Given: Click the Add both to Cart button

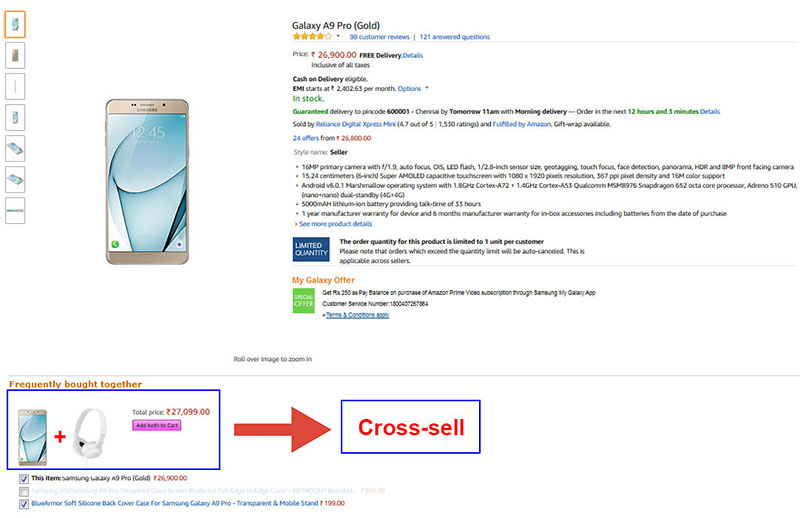Looking at the screenshot, I should click(157, 425).
